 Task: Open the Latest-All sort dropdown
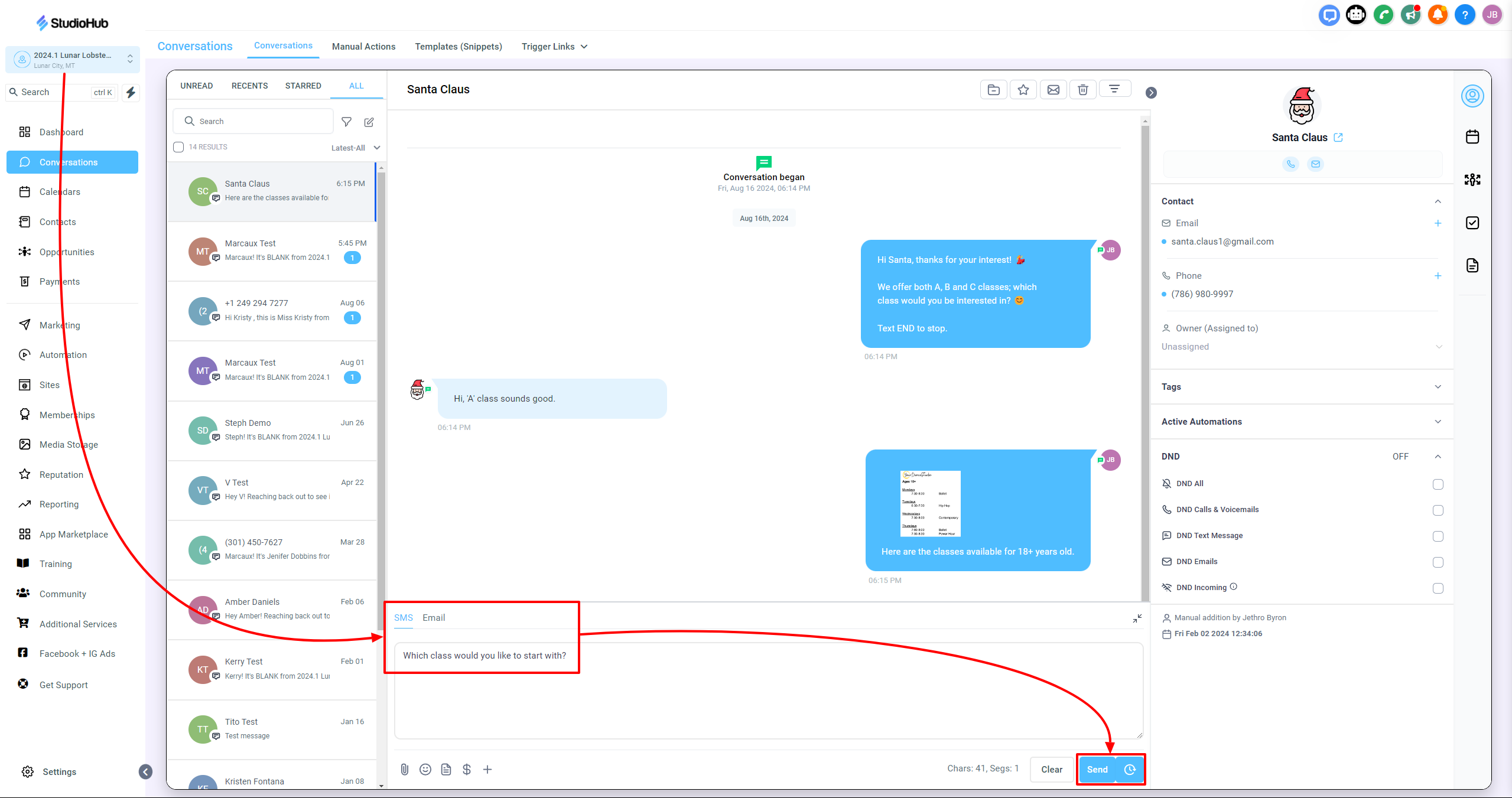click(x=355, y=148)
